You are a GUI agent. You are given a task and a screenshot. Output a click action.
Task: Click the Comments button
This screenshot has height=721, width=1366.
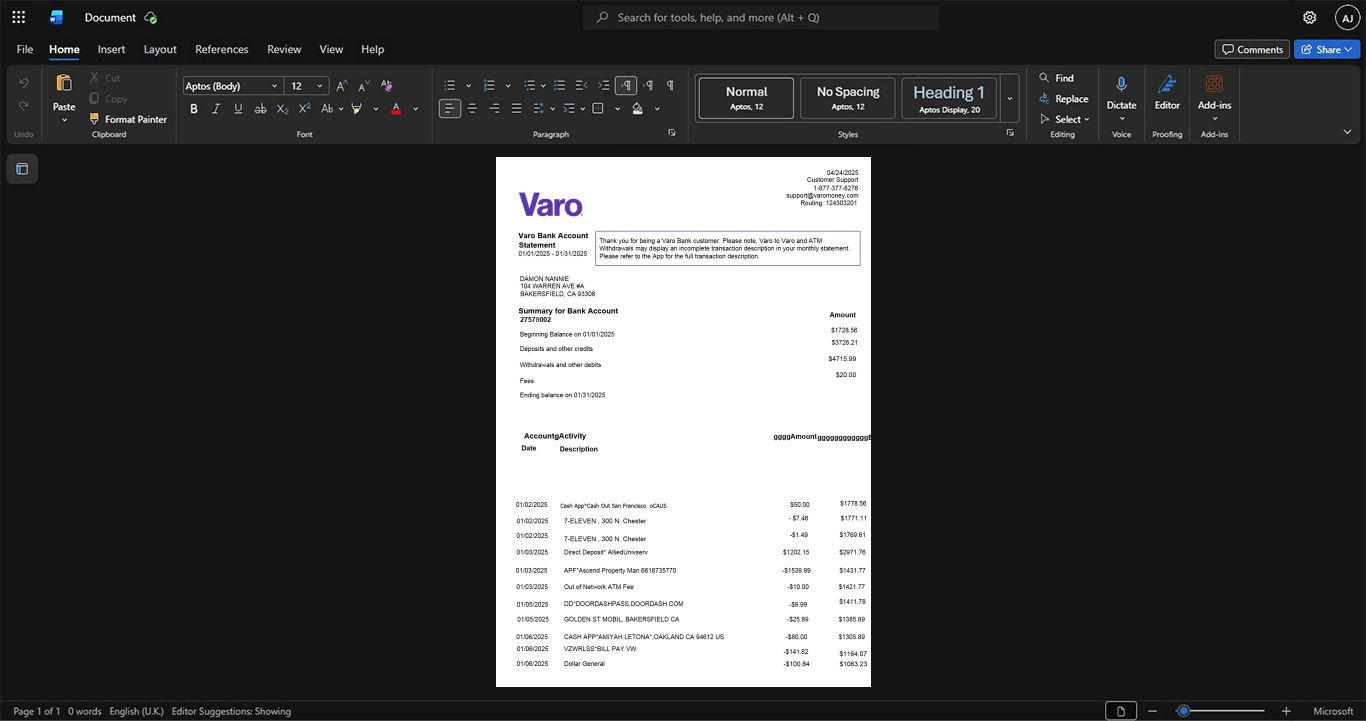[1252, 49]
